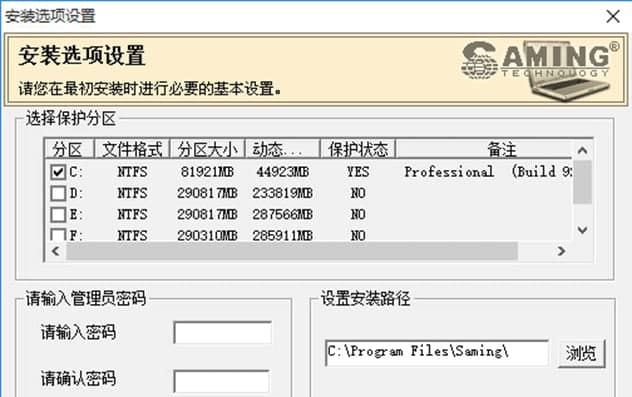Close the 安装选项设置 dialog
This screenshot has height=397, width=632.
(x=613, y=17)
